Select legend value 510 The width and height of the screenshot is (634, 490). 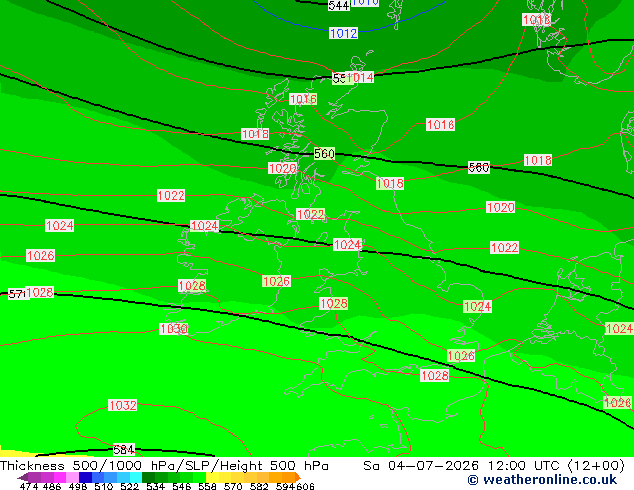coord(104,486)
